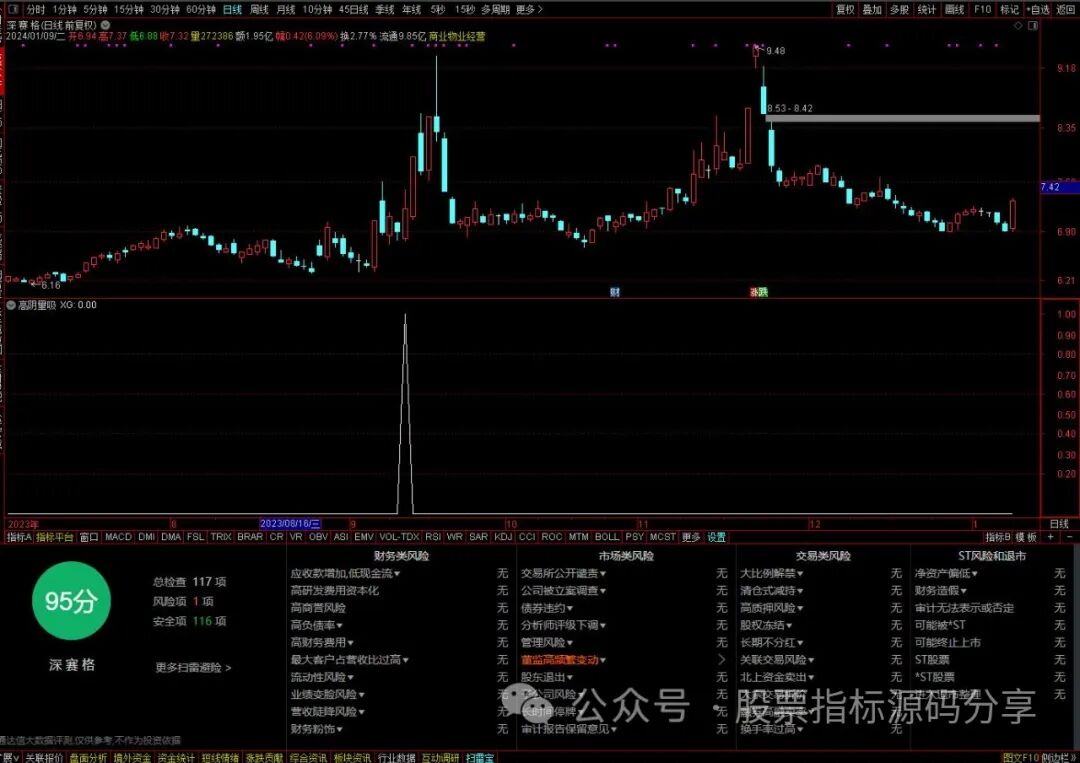The image size is (1080, 763).
Task: Click the split panel icon at chart top right
Action: (x=1032, y=25)
